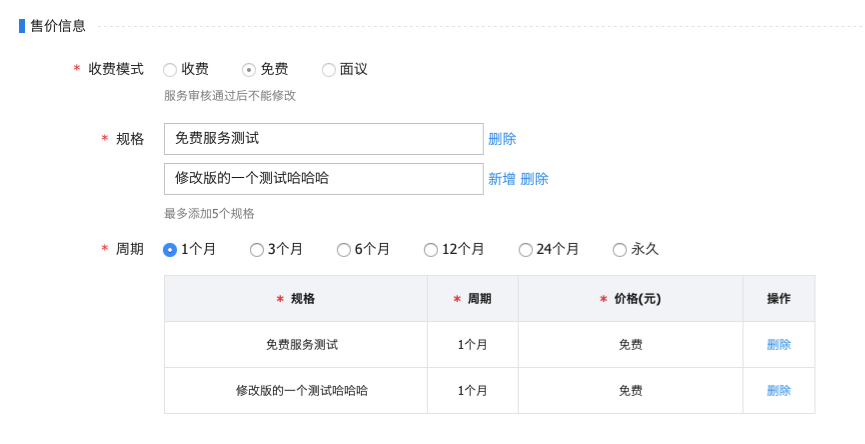
Task: Select the 收费 charging mode radio
Action: click(x=170, y=70)
